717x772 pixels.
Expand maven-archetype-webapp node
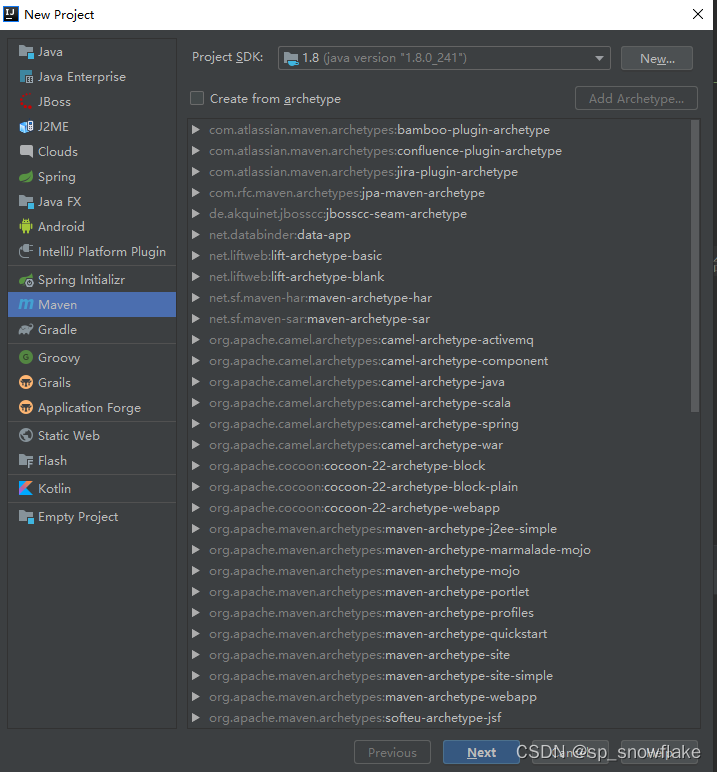click(x=196, y=697)
